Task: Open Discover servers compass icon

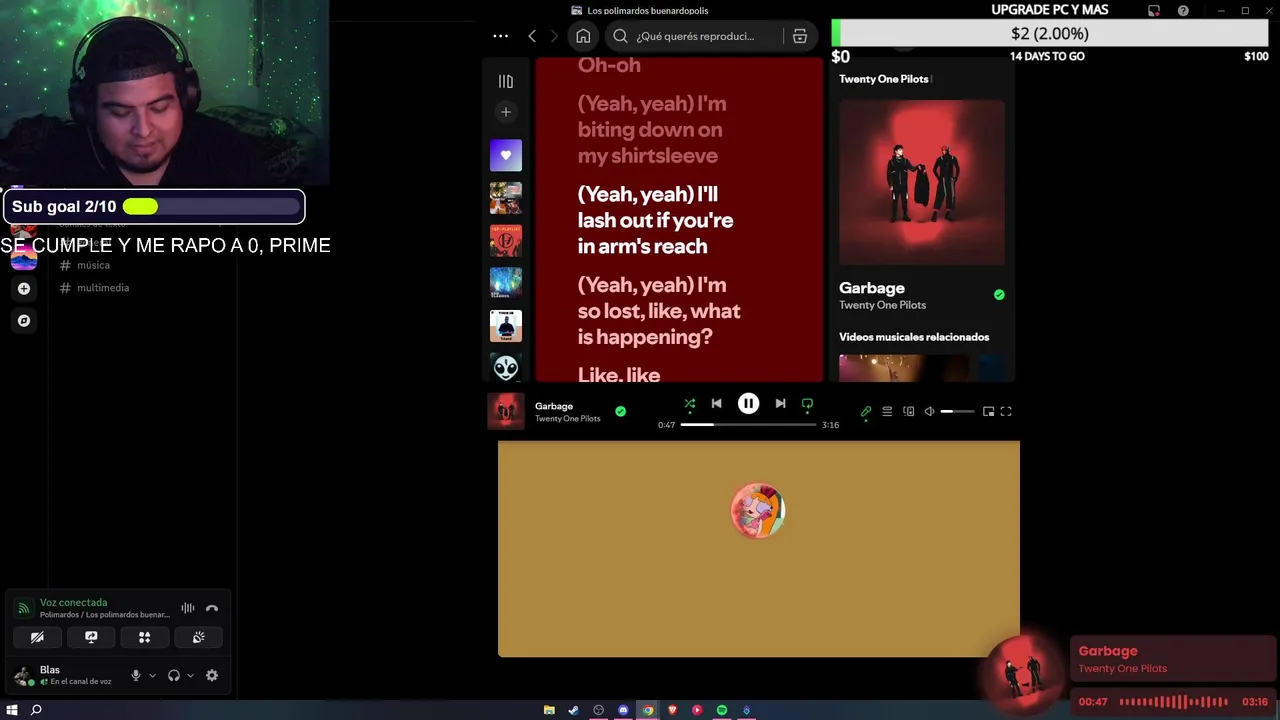Action: pyautogui.click(x=24, y=321)
